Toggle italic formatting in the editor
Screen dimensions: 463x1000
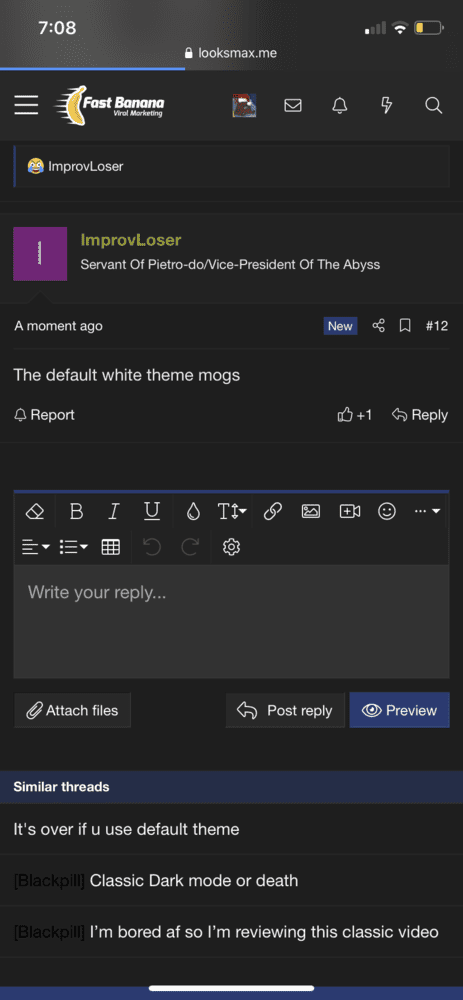114,511
